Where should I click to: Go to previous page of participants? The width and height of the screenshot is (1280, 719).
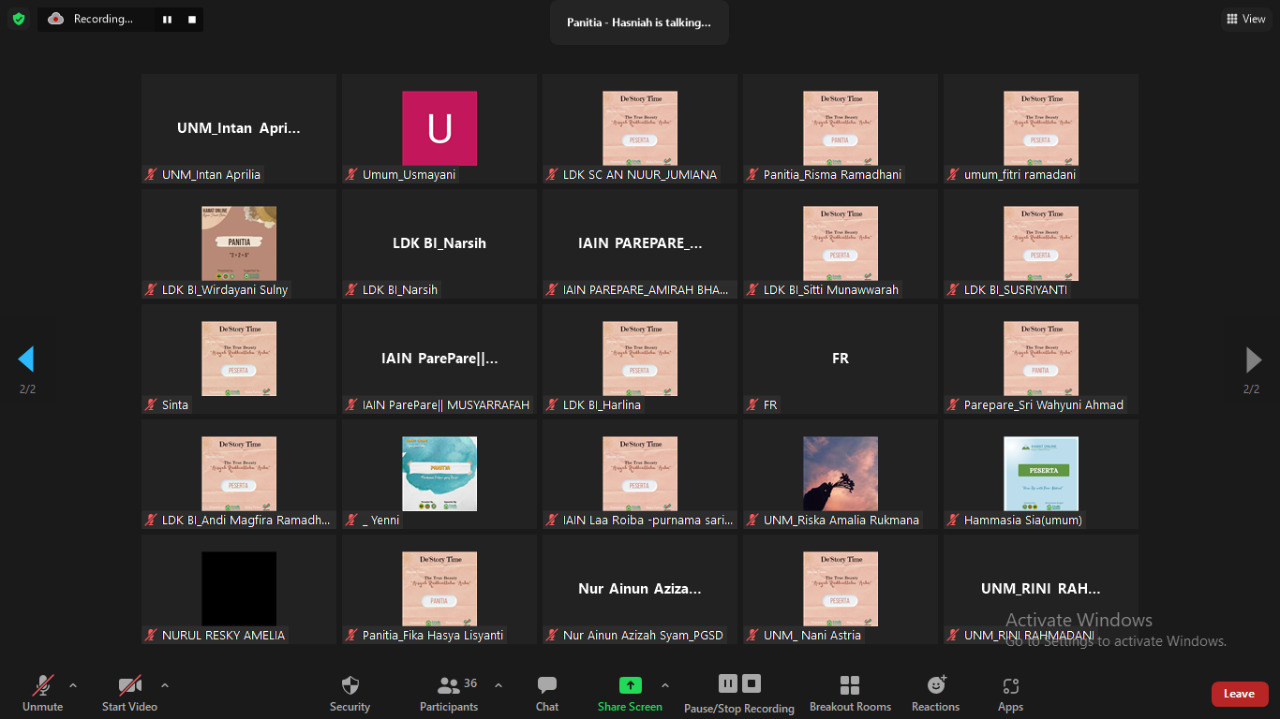click(27, 360)
